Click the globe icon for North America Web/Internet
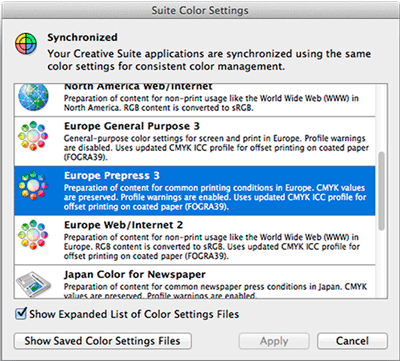The height and width of the screenshot is (361, 400). [33, 97]
